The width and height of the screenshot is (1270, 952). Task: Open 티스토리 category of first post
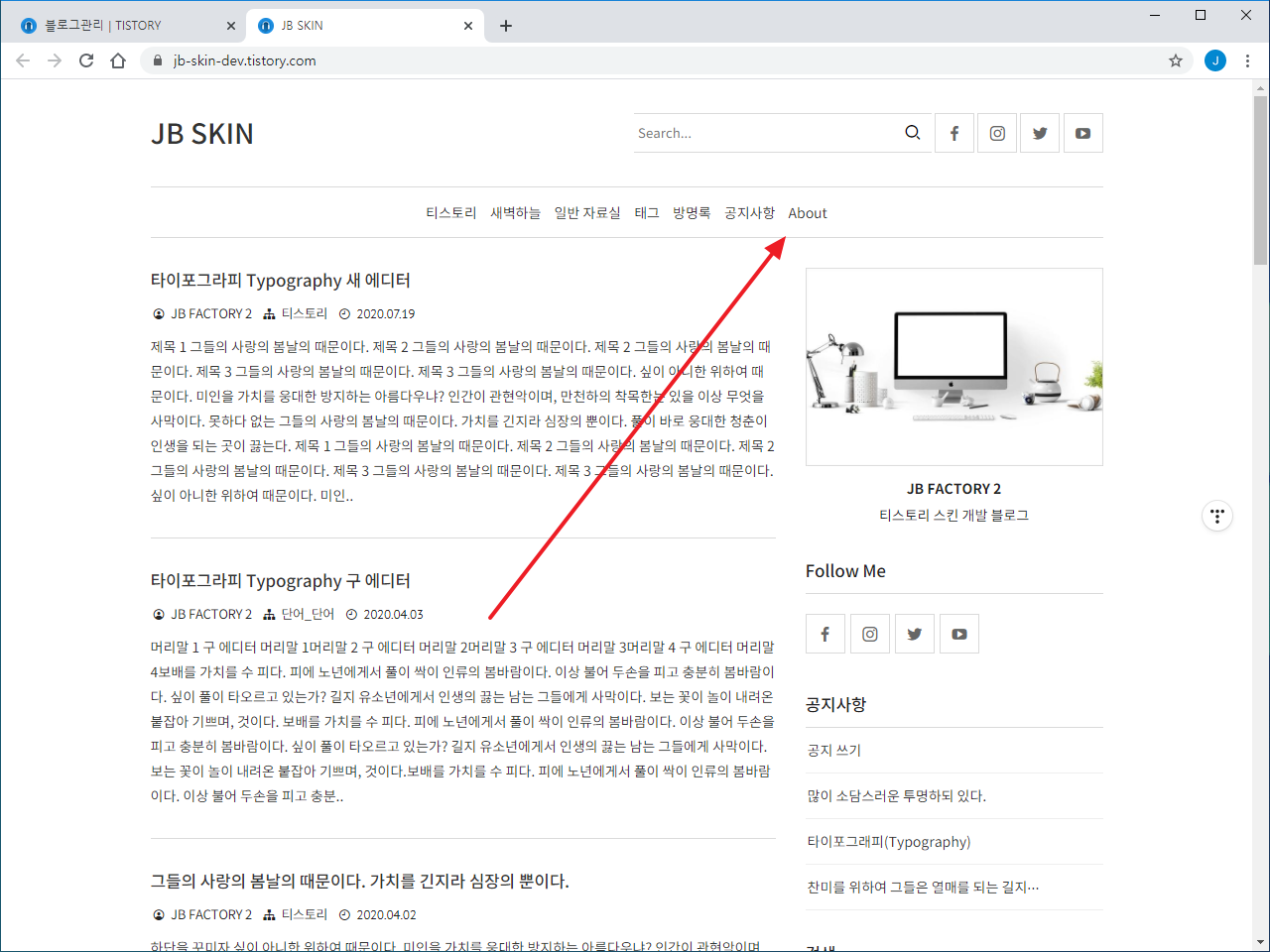point(304,314)
